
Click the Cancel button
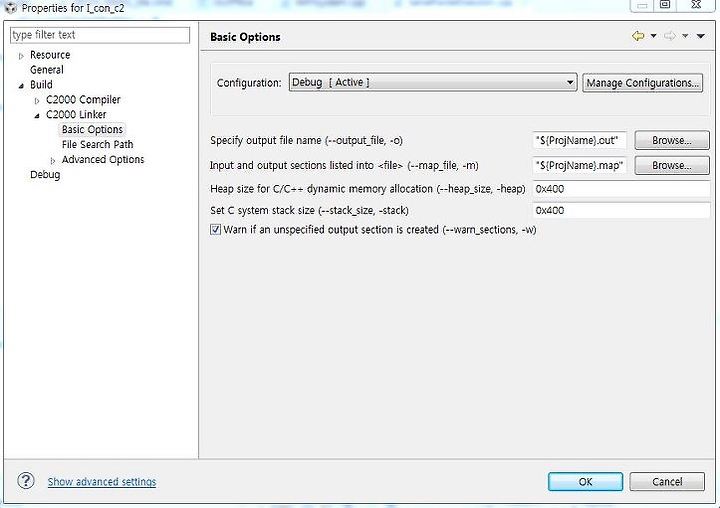[667, 481]
